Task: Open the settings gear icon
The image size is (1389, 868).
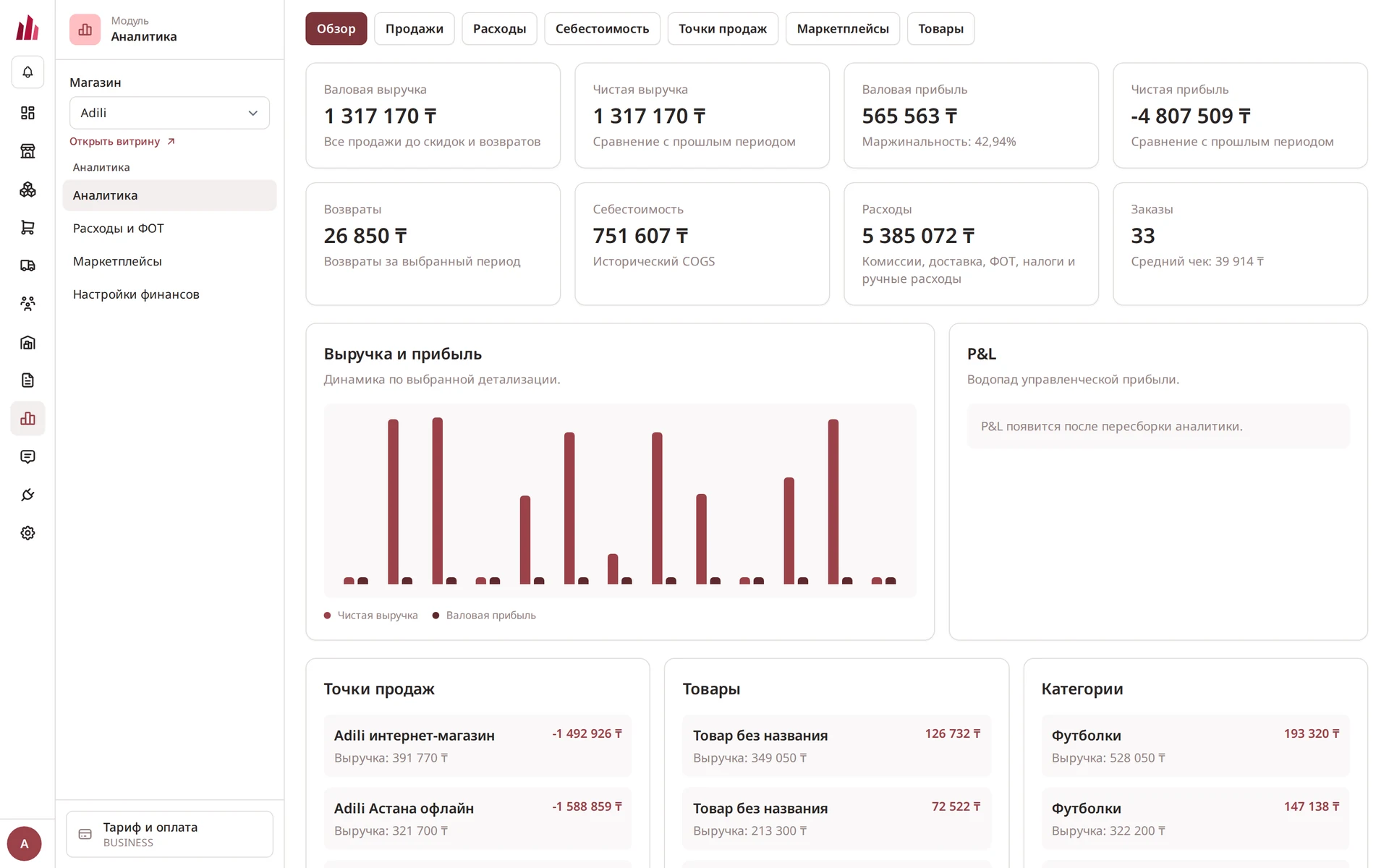Action: (27, 533)
